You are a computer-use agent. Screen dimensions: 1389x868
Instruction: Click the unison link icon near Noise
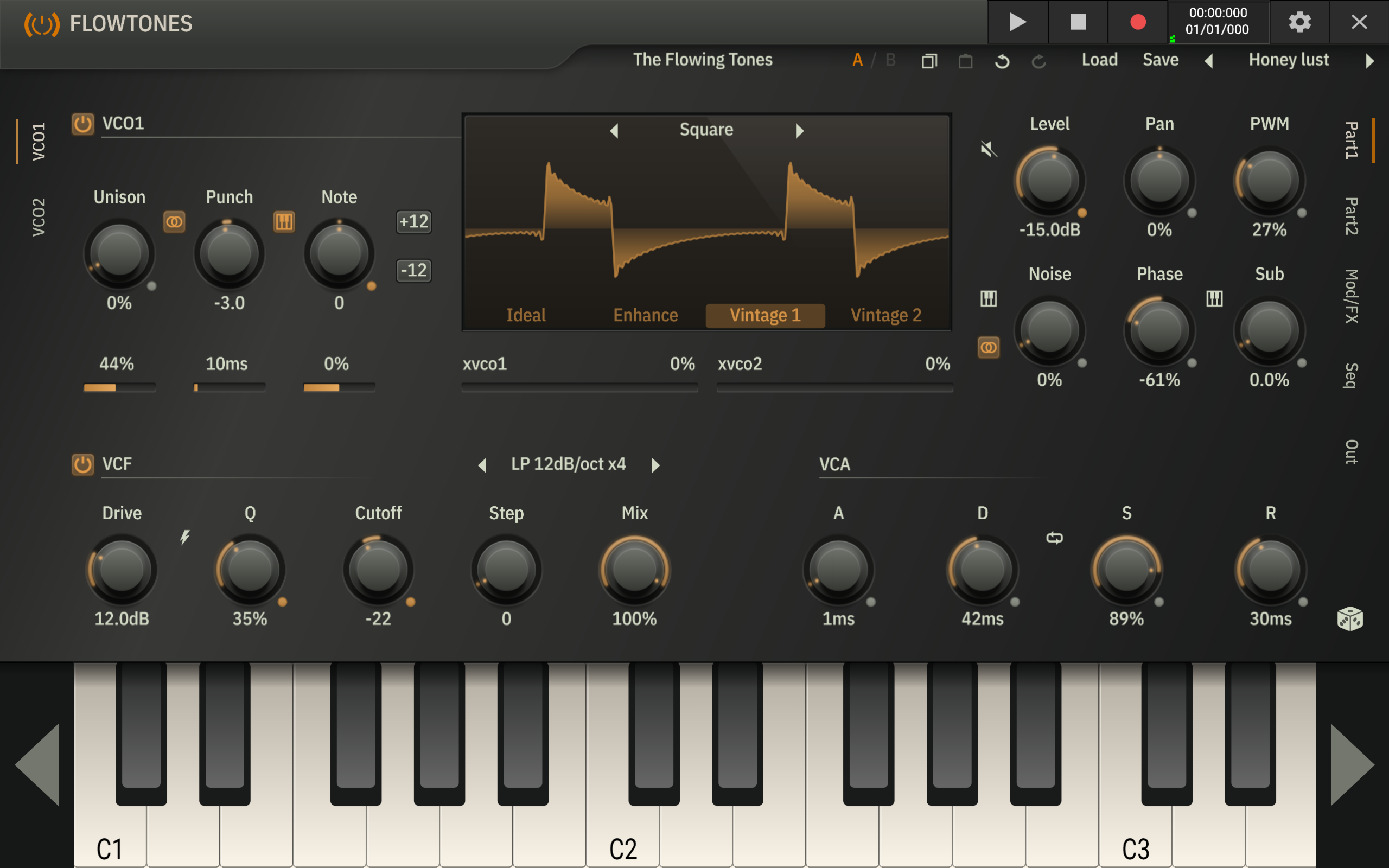tap(989, 347)
